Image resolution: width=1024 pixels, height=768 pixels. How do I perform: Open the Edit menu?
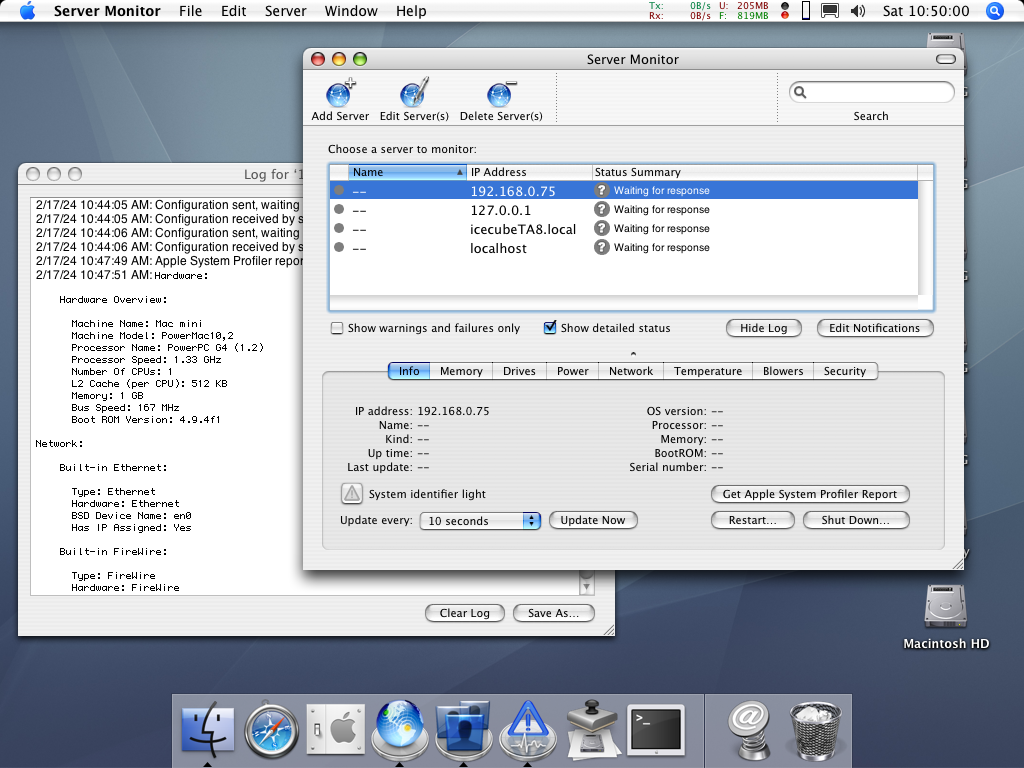click(233, 11)
